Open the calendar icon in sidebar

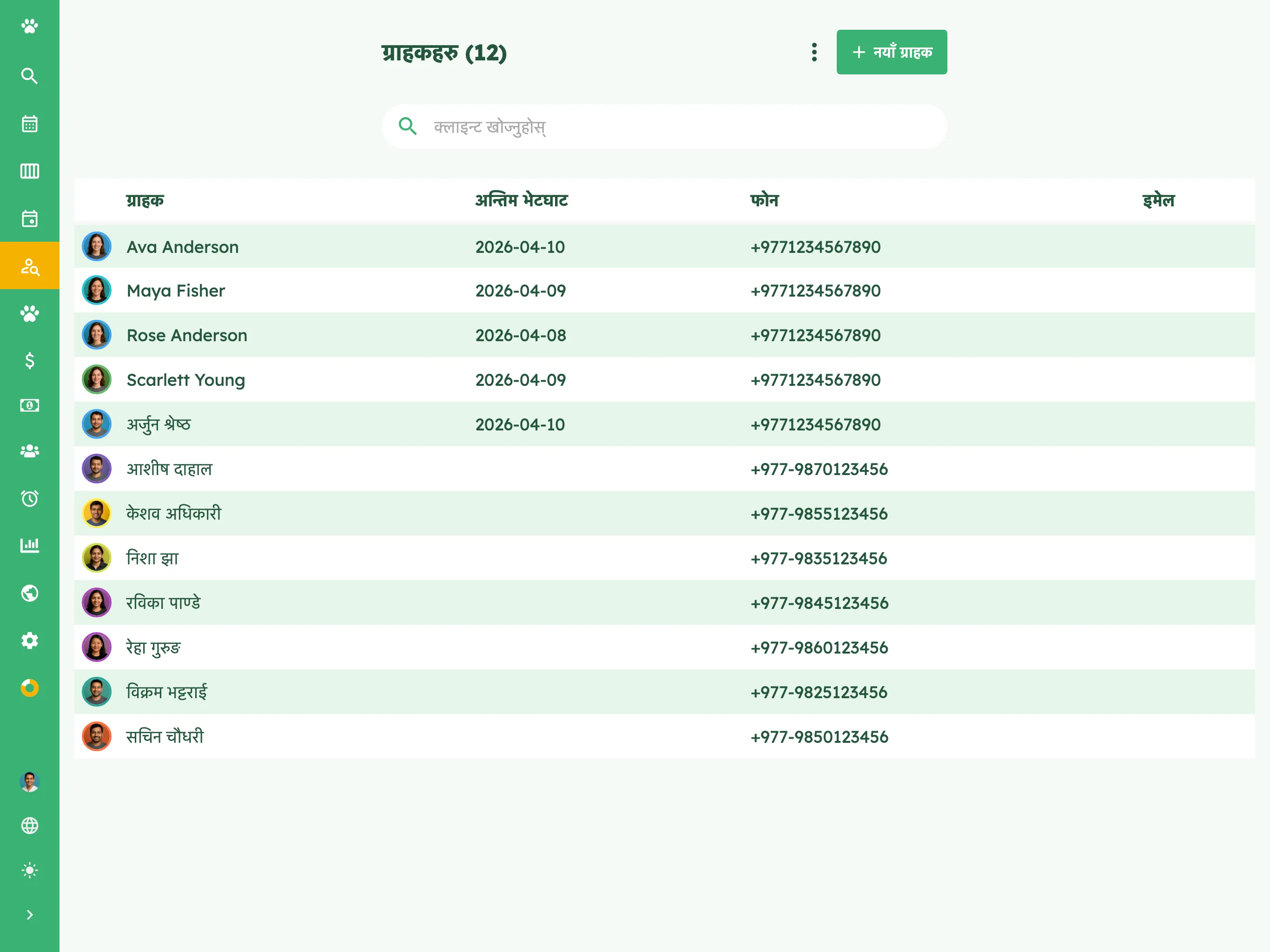click(29, 124)
